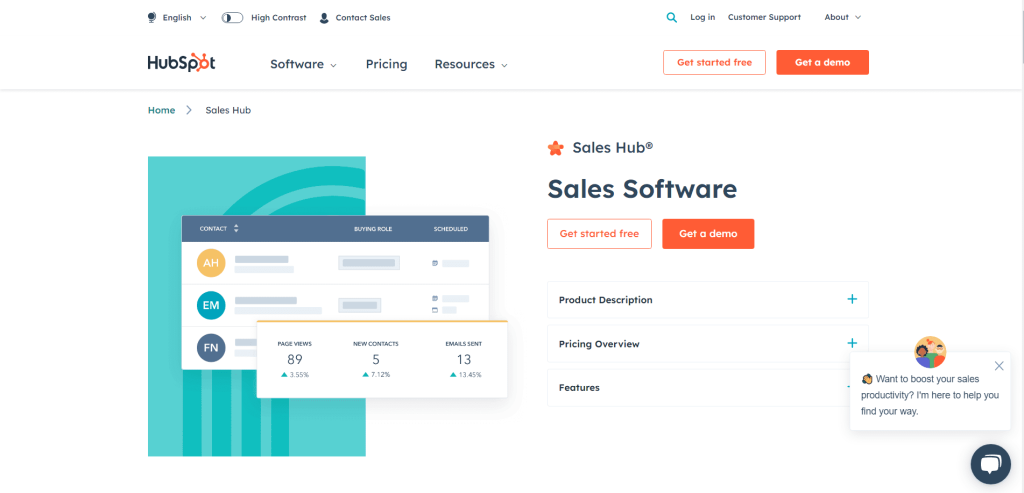Image resolution: width=1024 pixels, height=493 pixels.
Task: Expand the Resources menu
Action: click(471, 64)
